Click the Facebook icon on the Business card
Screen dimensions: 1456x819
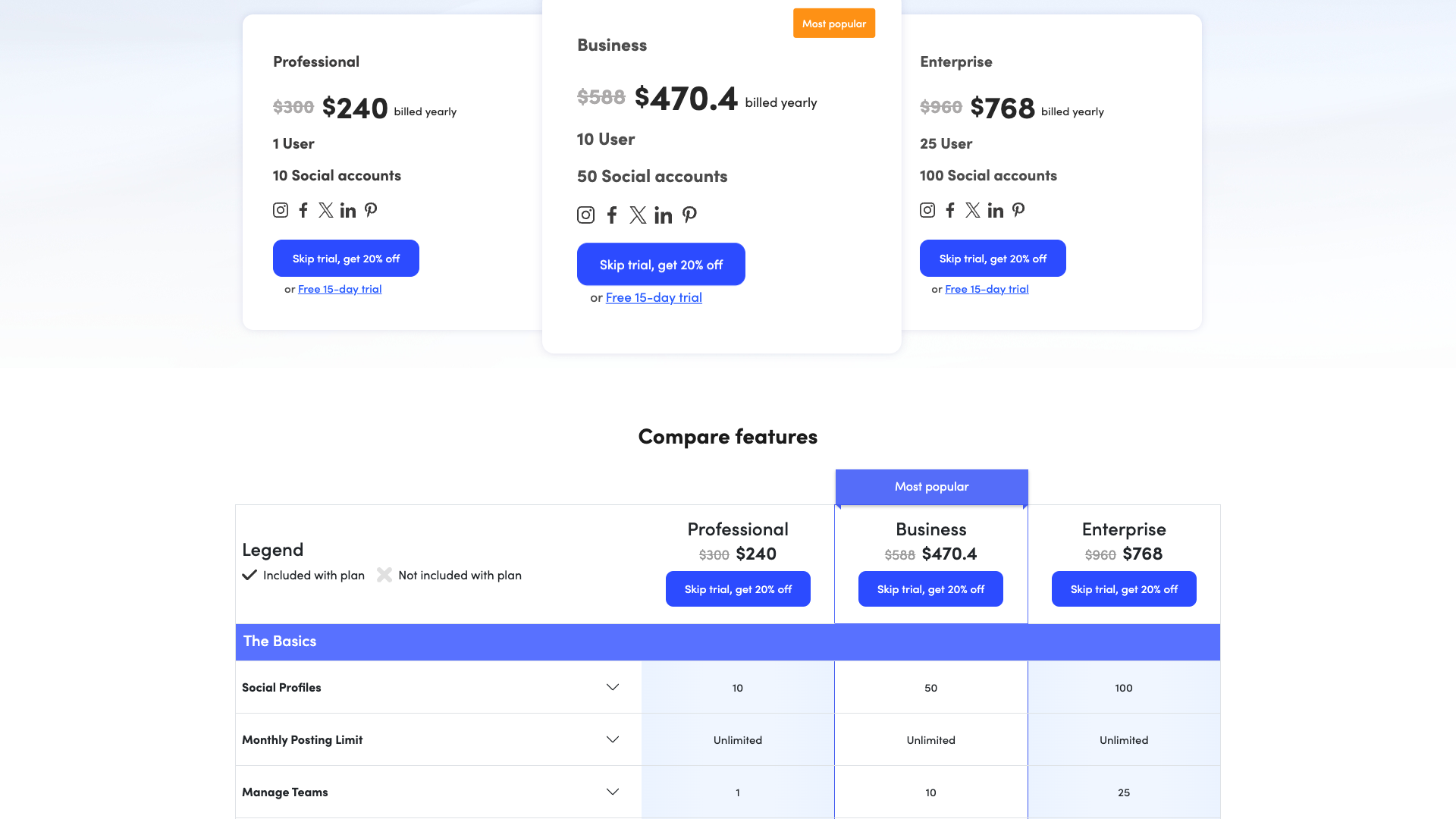tap(612, 215)
